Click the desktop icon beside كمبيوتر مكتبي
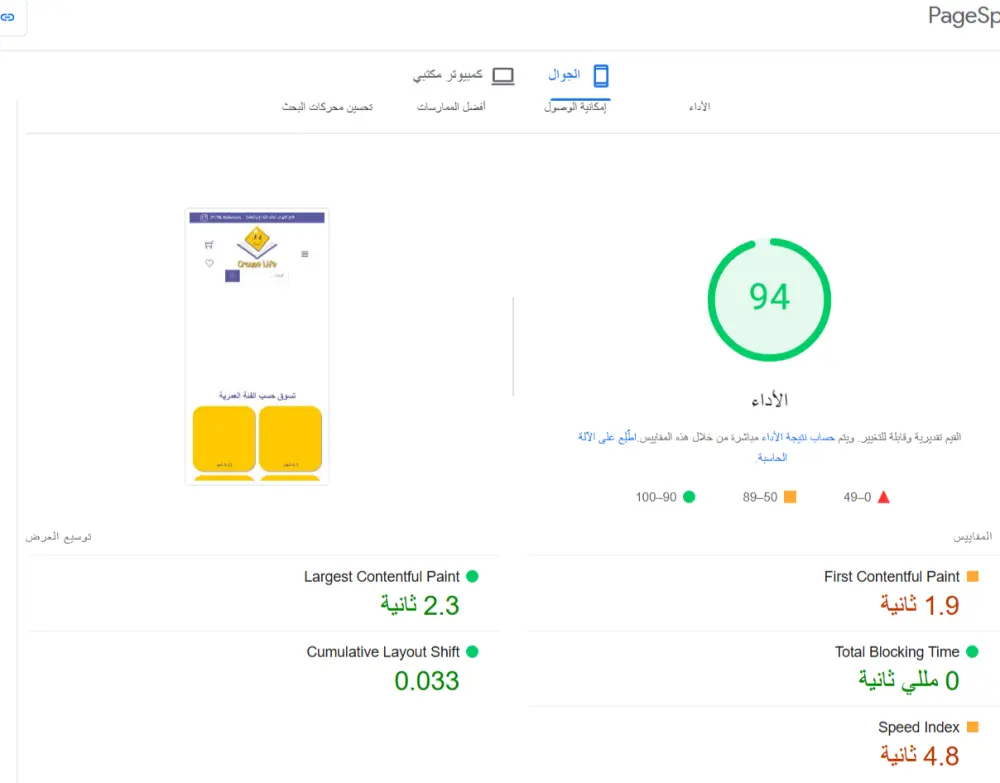The width and height of the screenshot is (1000, 783). (x=504, y=74)
